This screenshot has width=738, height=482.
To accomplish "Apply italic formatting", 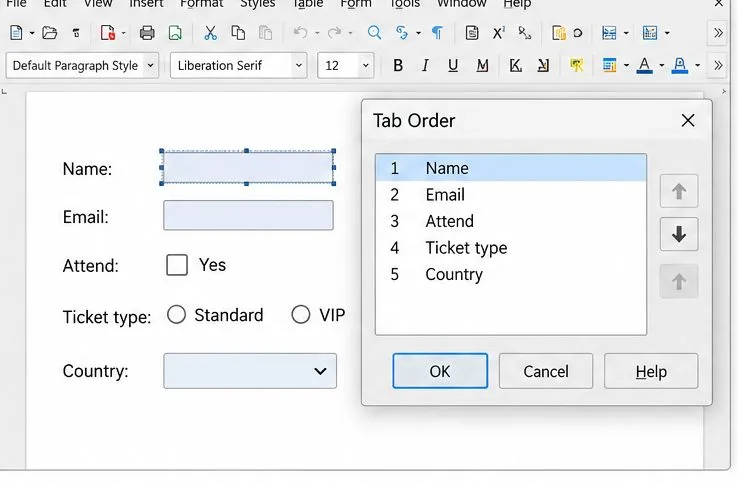I will (x=425, y=65).
